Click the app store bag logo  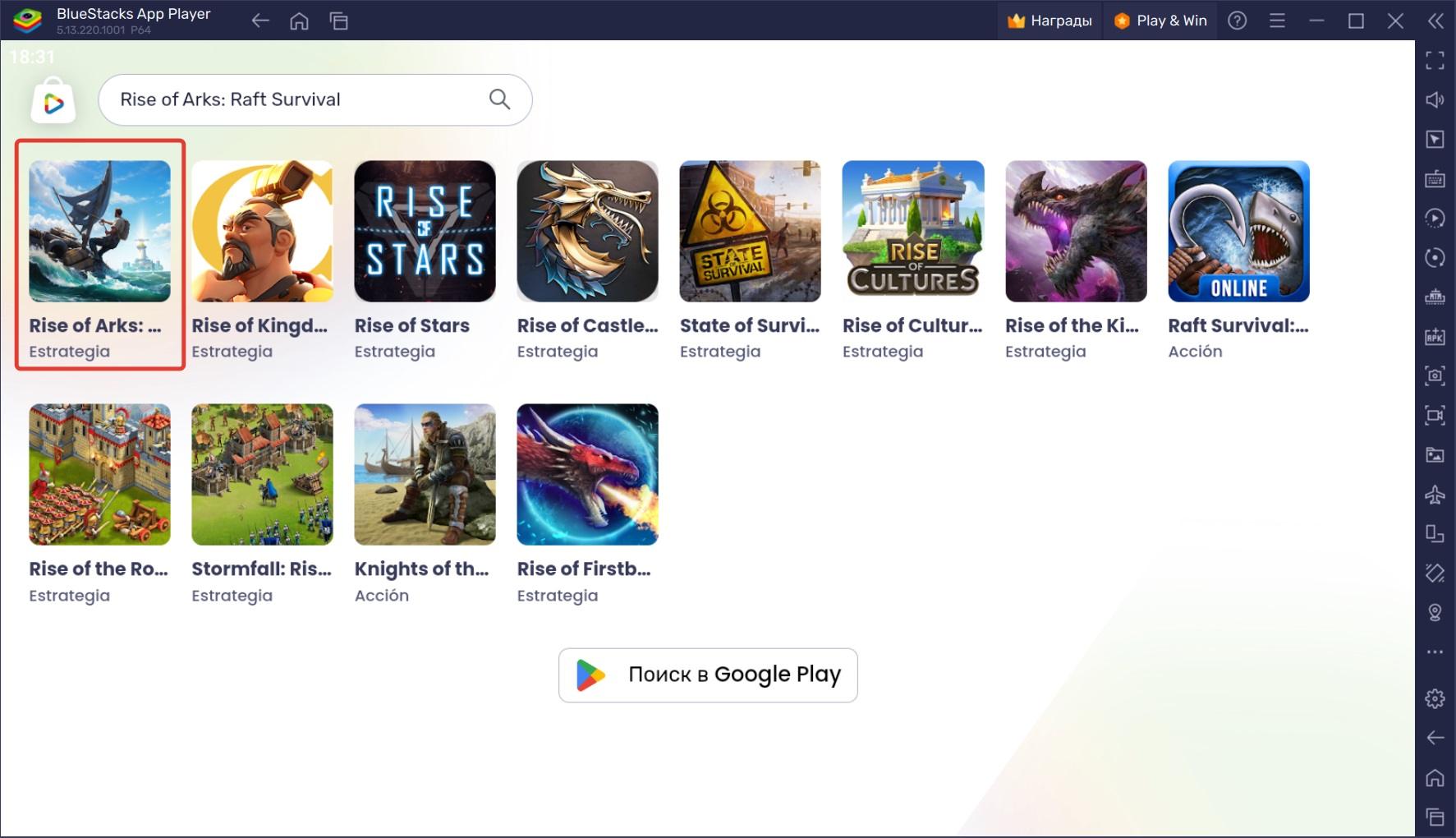coord(53,101)
